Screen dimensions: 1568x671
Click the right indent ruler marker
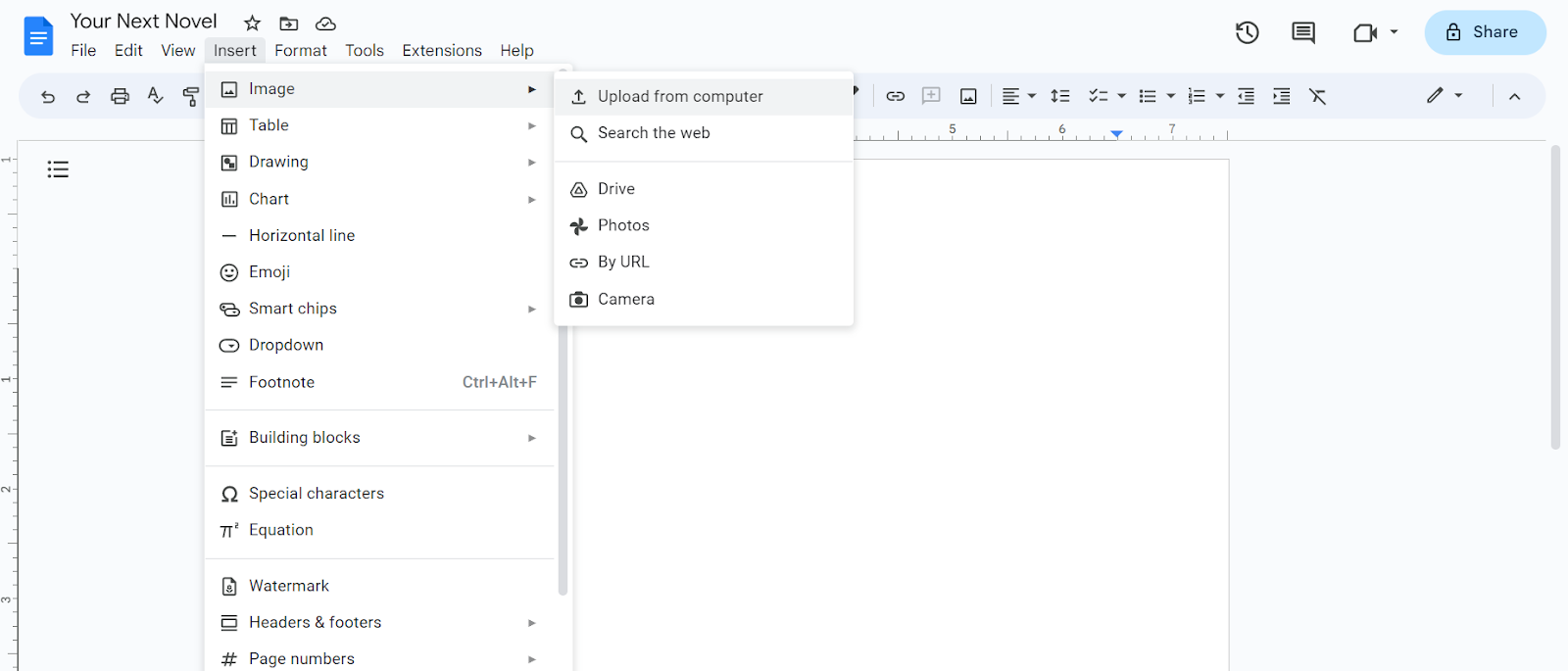(1116, 134)
